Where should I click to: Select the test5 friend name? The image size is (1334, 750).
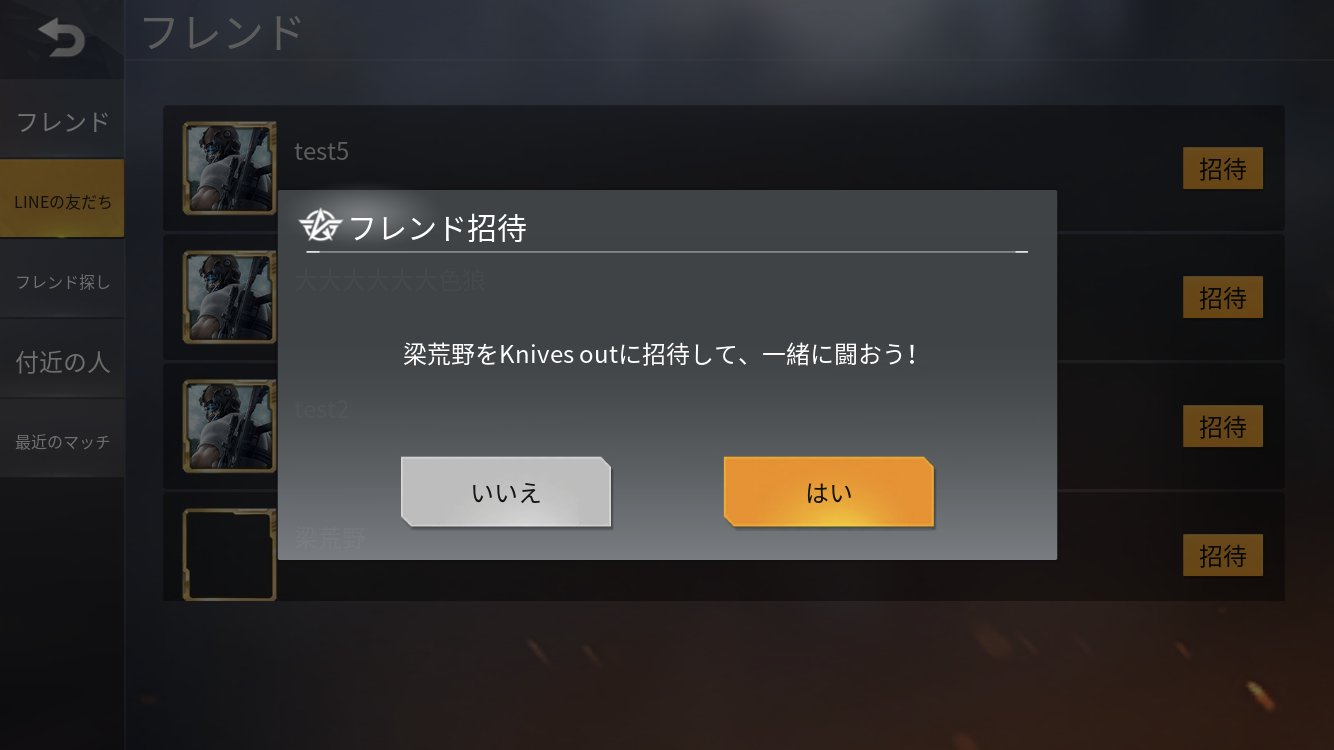click(x=321, y=152)
